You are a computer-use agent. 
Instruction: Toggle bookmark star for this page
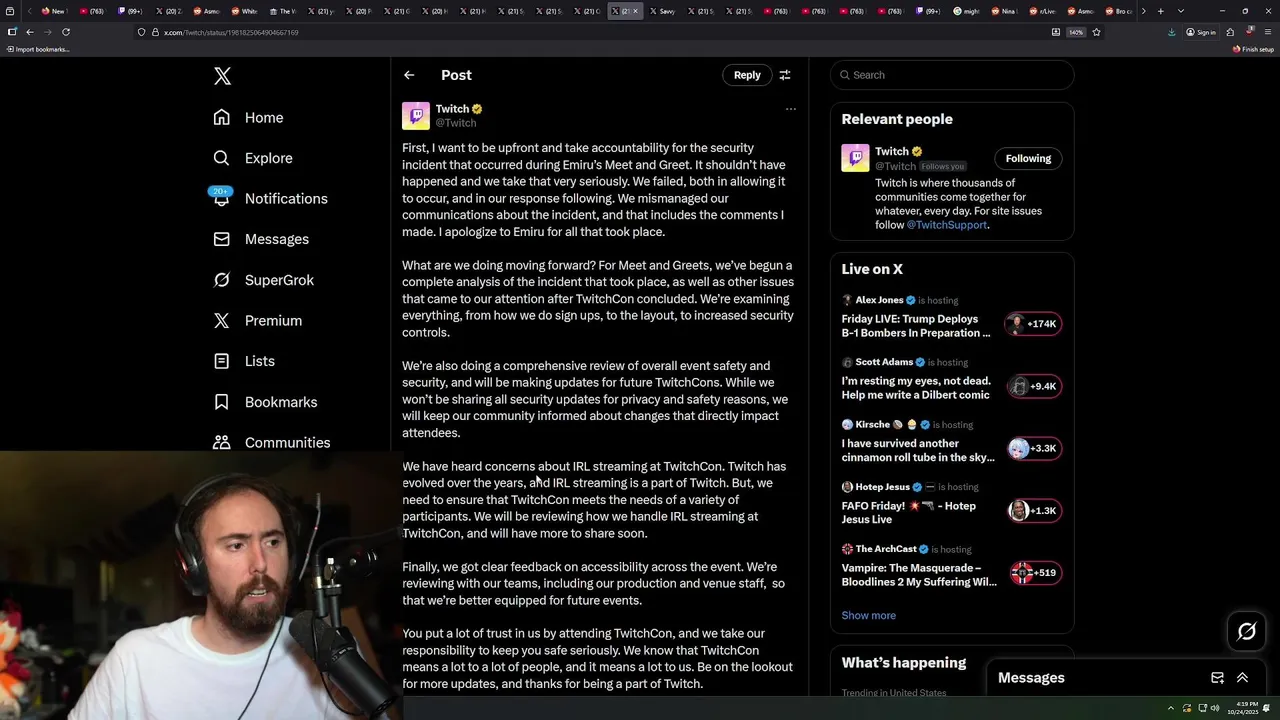coord(1096,32)
